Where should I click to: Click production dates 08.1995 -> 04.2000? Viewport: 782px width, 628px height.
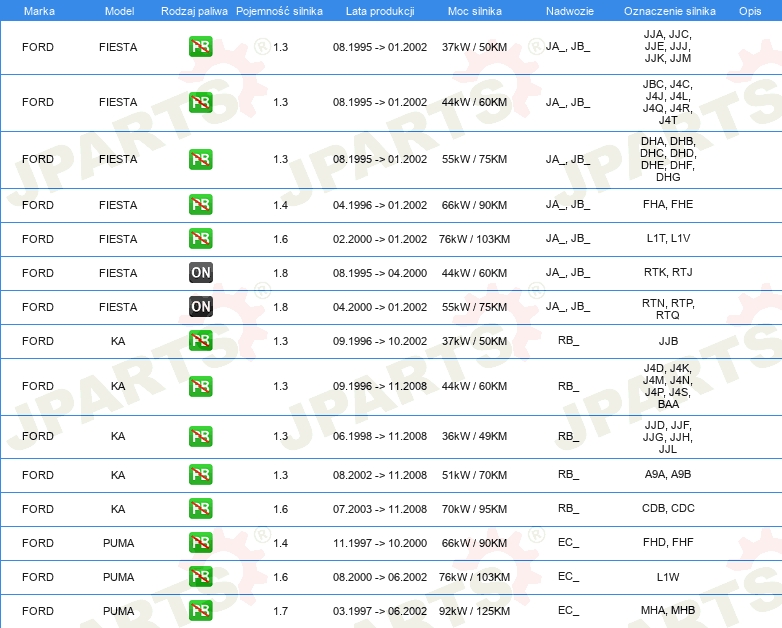(380, 273)
